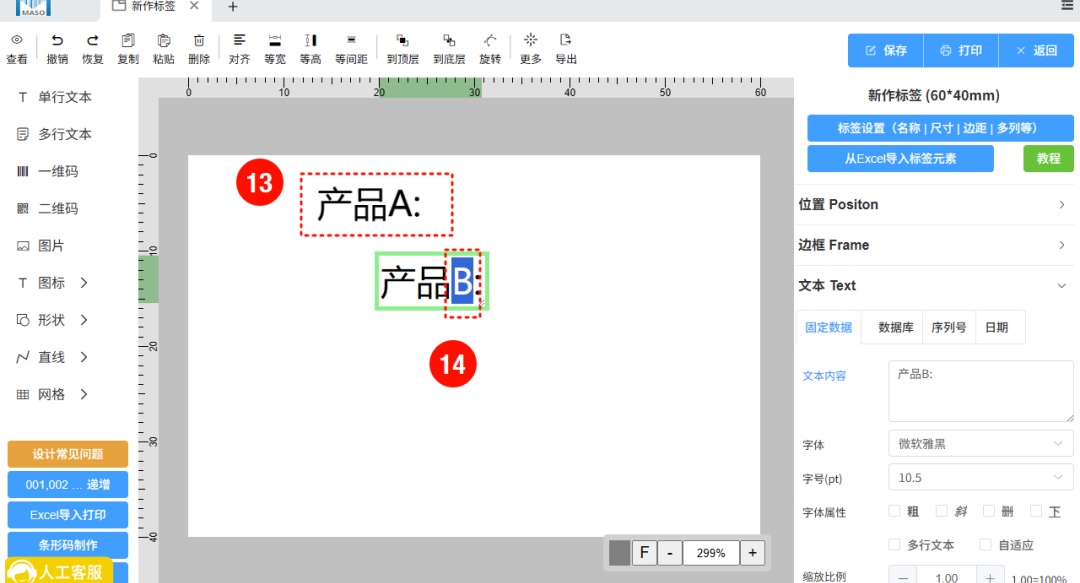Toggle 删 strikethrough checkbox

coord(989,511)
